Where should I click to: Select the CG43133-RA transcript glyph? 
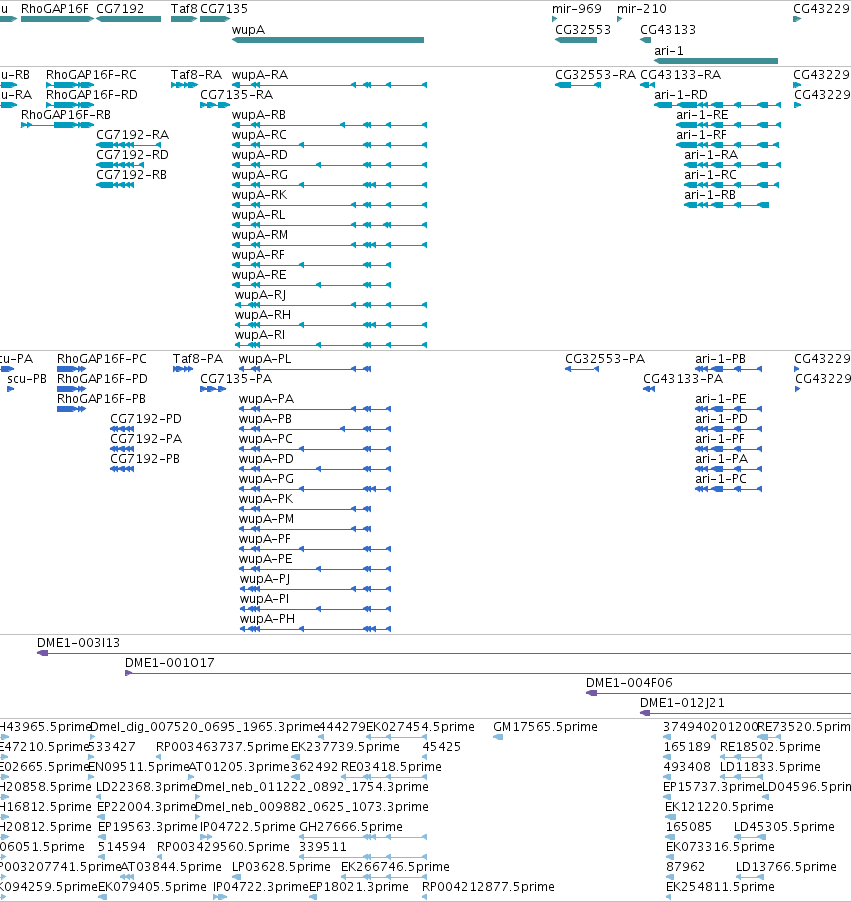tap(647, 85)
